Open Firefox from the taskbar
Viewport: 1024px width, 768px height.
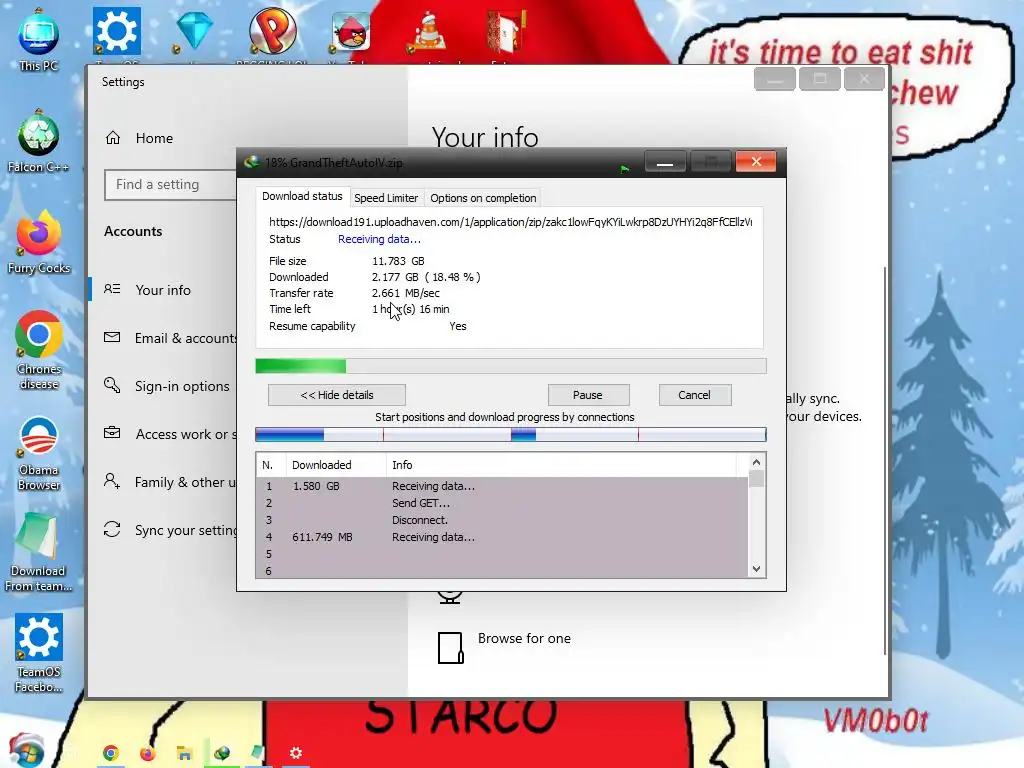[147, 753]
